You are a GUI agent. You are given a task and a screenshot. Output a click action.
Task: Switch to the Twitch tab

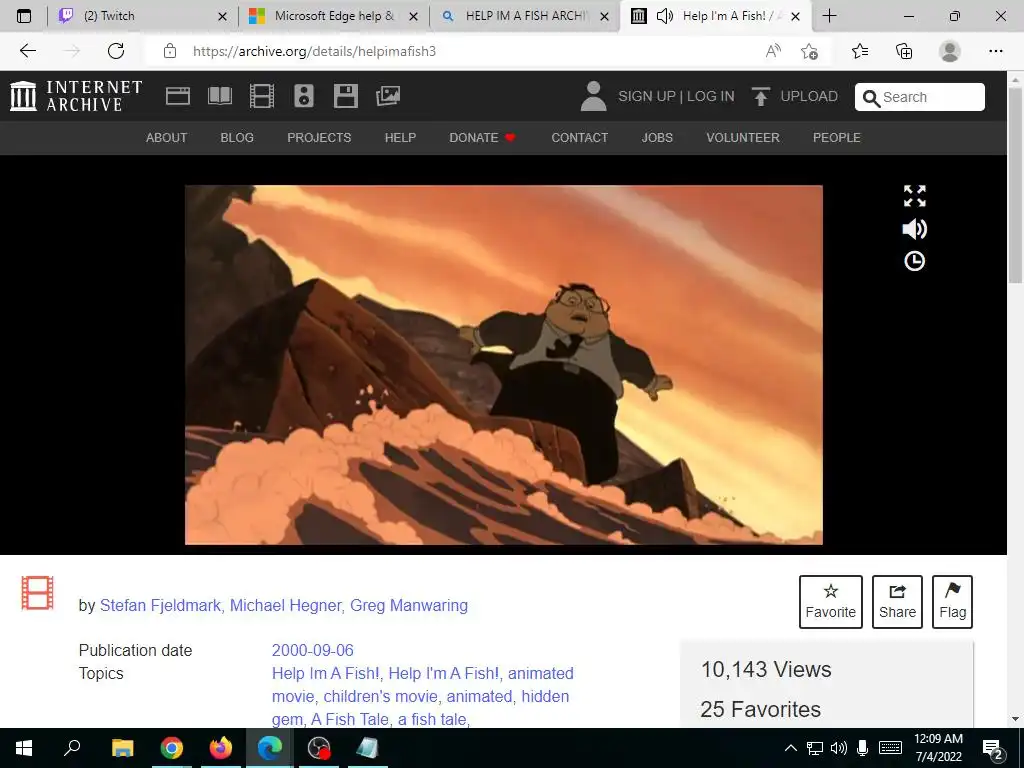(140, 16)
